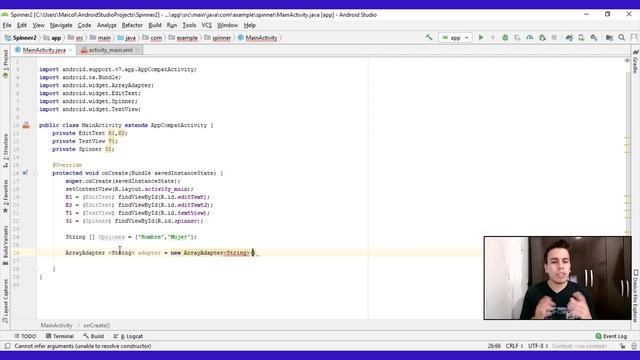Click the example breadcrumb folder
640x360 pixels.
184,38
